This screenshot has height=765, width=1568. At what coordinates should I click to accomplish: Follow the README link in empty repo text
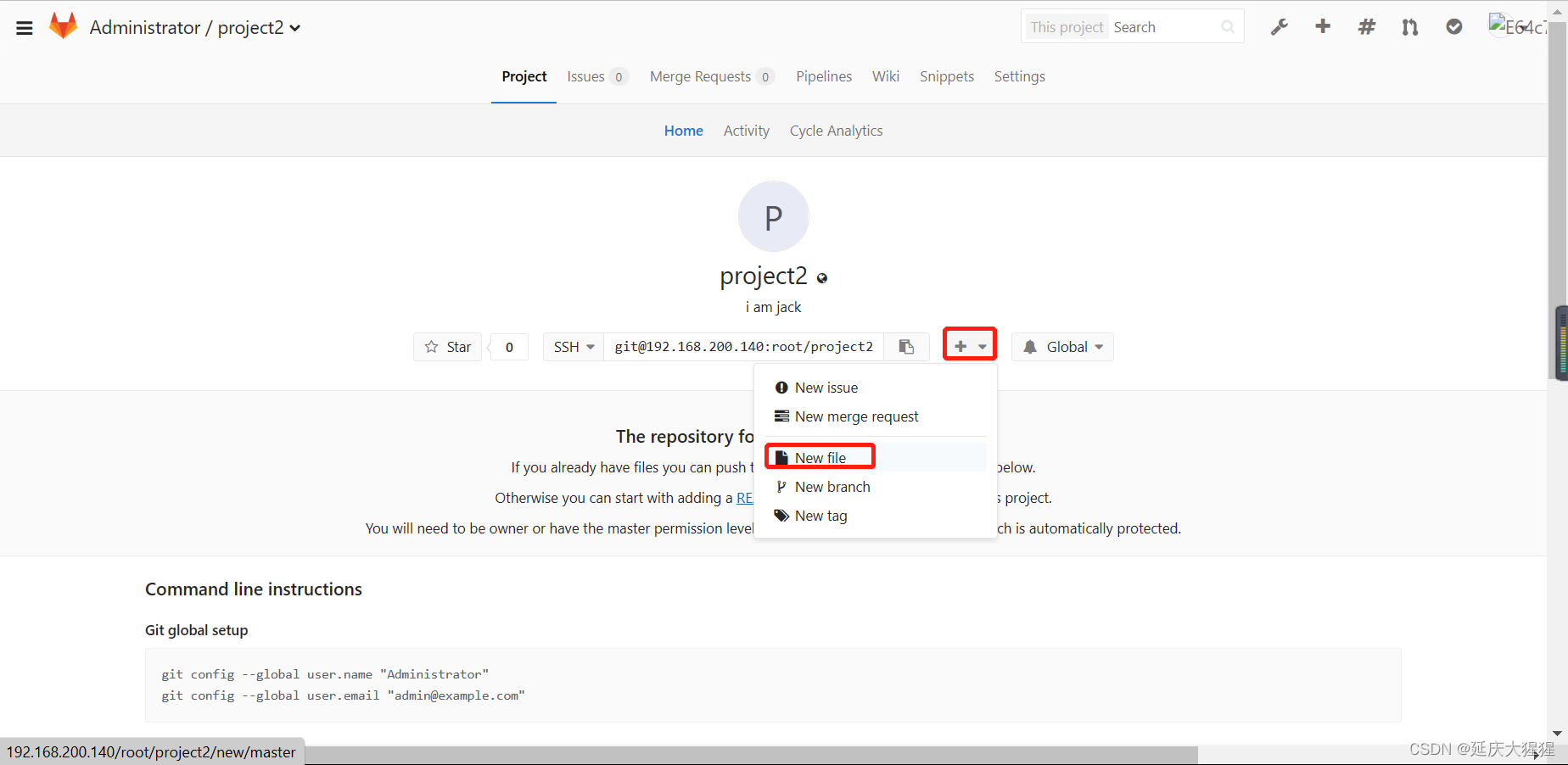(x=745, y=498)
